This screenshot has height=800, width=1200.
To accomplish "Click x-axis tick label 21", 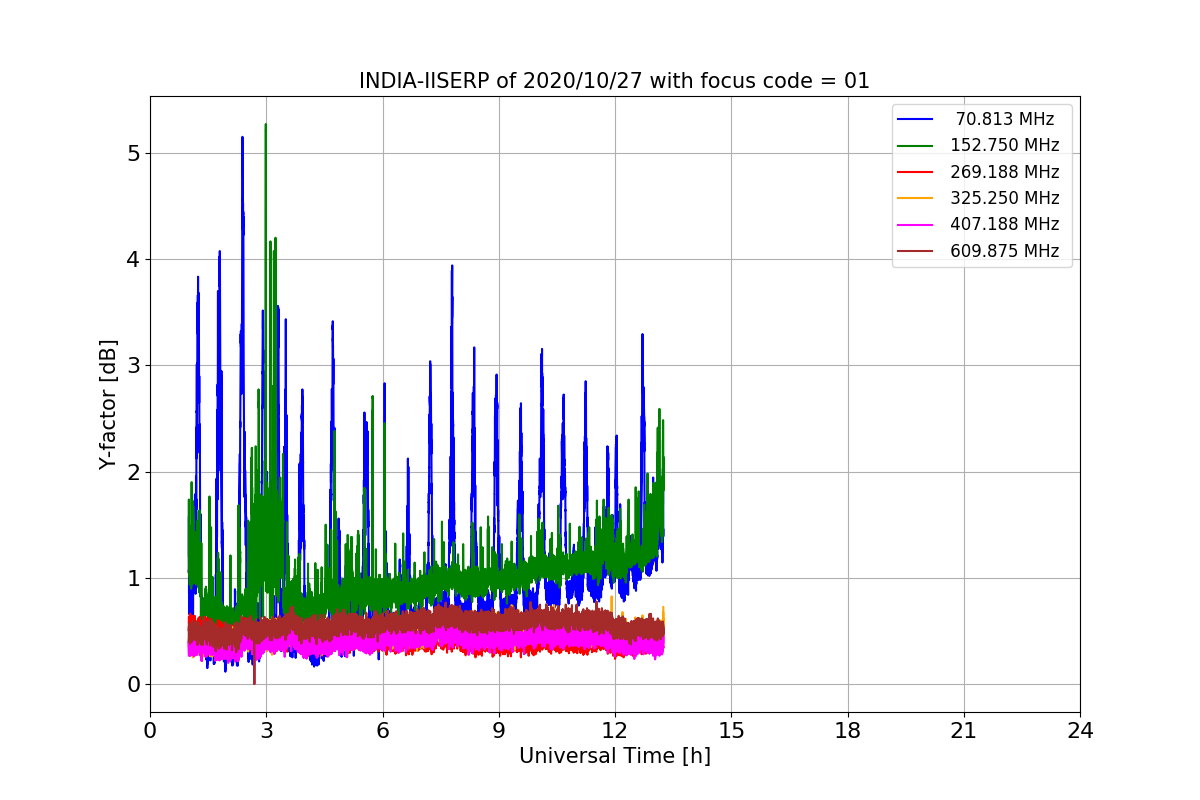I will point(964,730).
